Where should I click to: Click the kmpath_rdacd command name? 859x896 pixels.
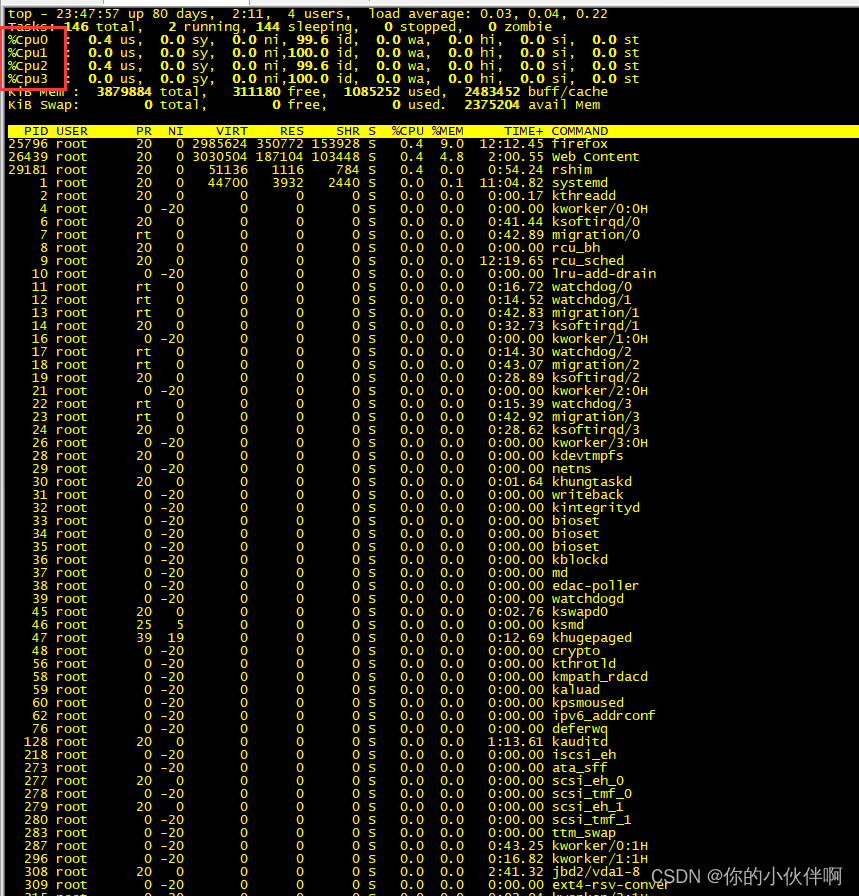(x=600, y=677)
